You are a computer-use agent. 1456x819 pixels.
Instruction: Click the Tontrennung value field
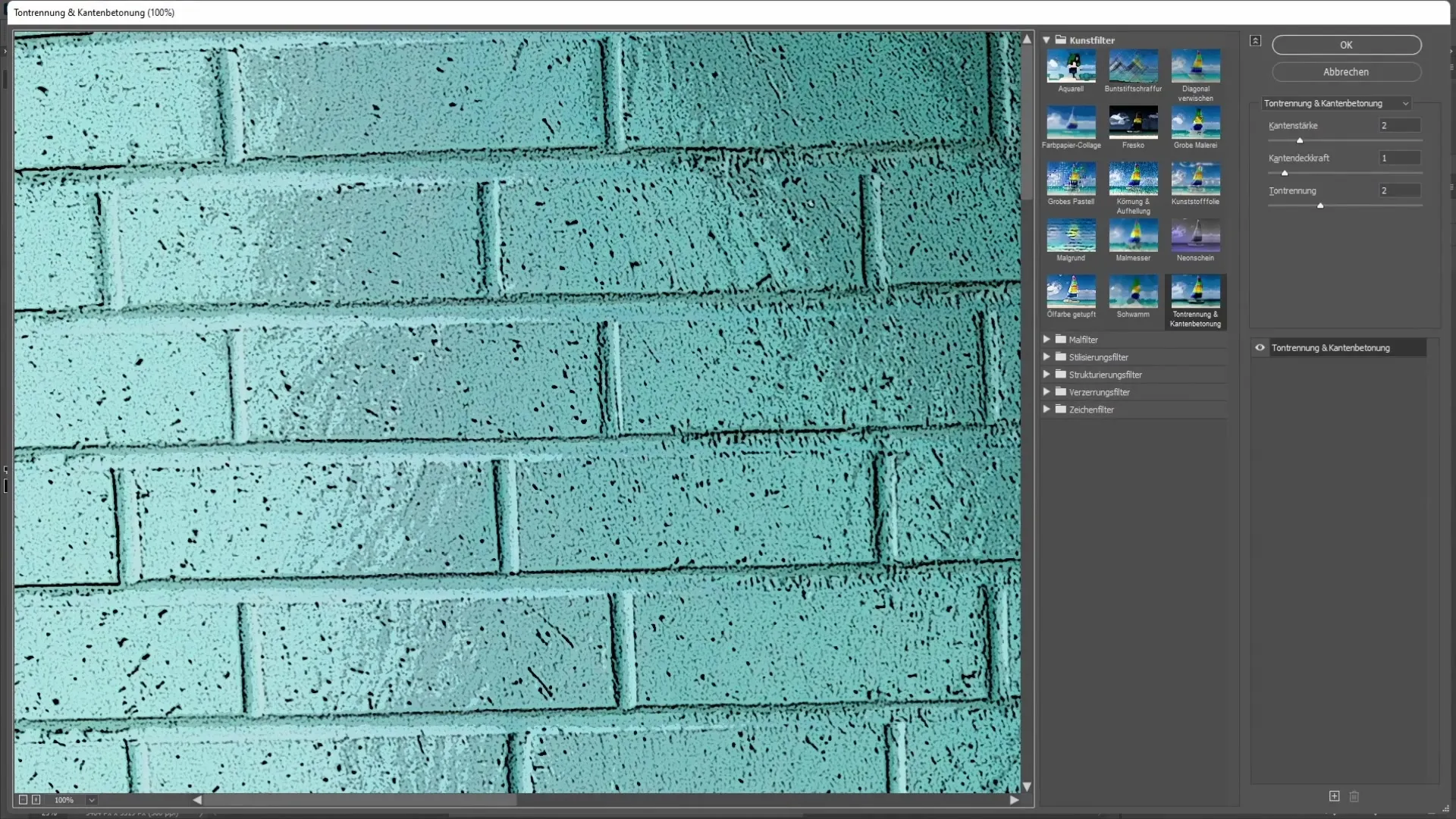pos(1399,191)
